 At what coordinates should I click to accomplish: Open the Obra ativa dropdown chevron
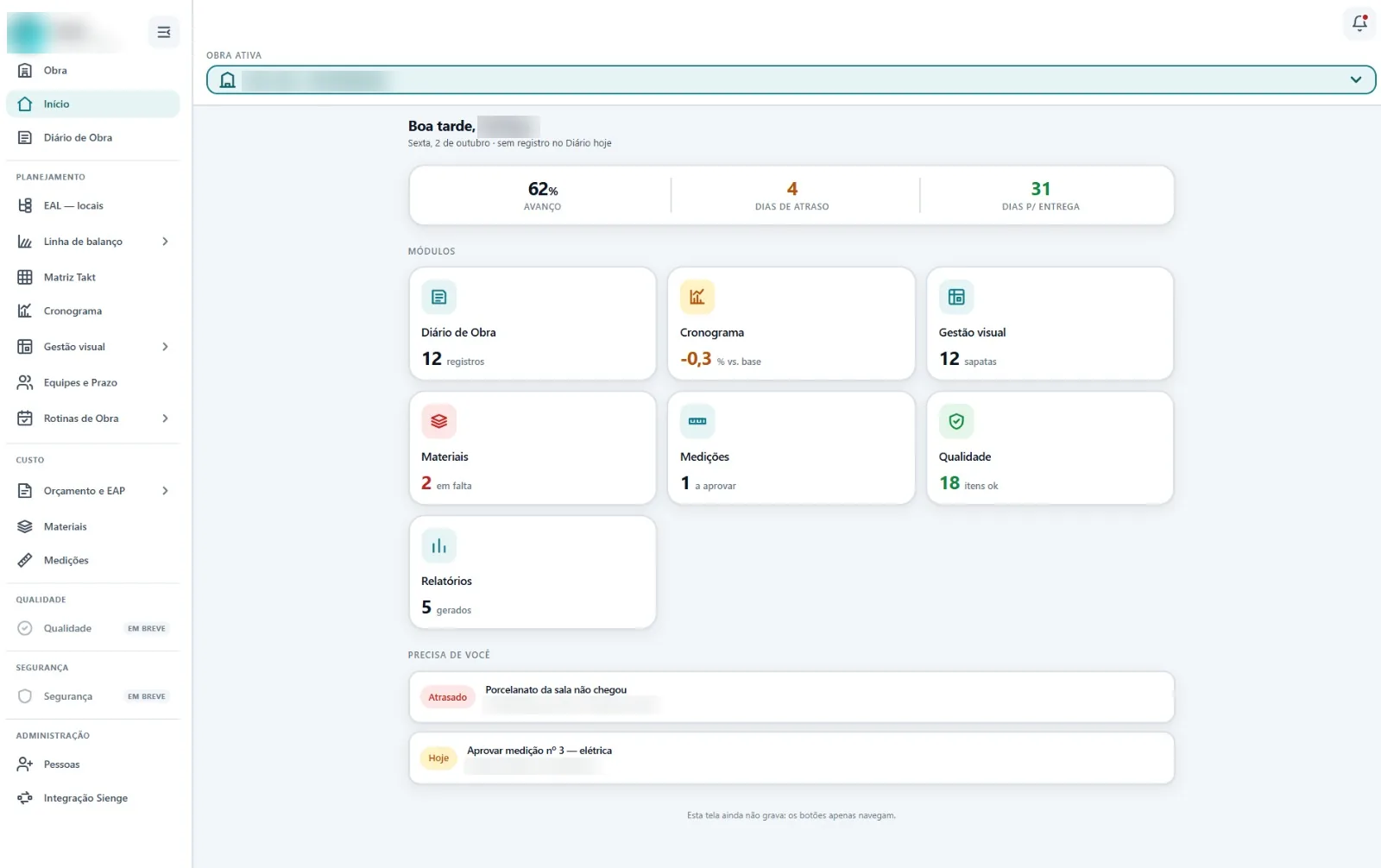[1356, 79]
